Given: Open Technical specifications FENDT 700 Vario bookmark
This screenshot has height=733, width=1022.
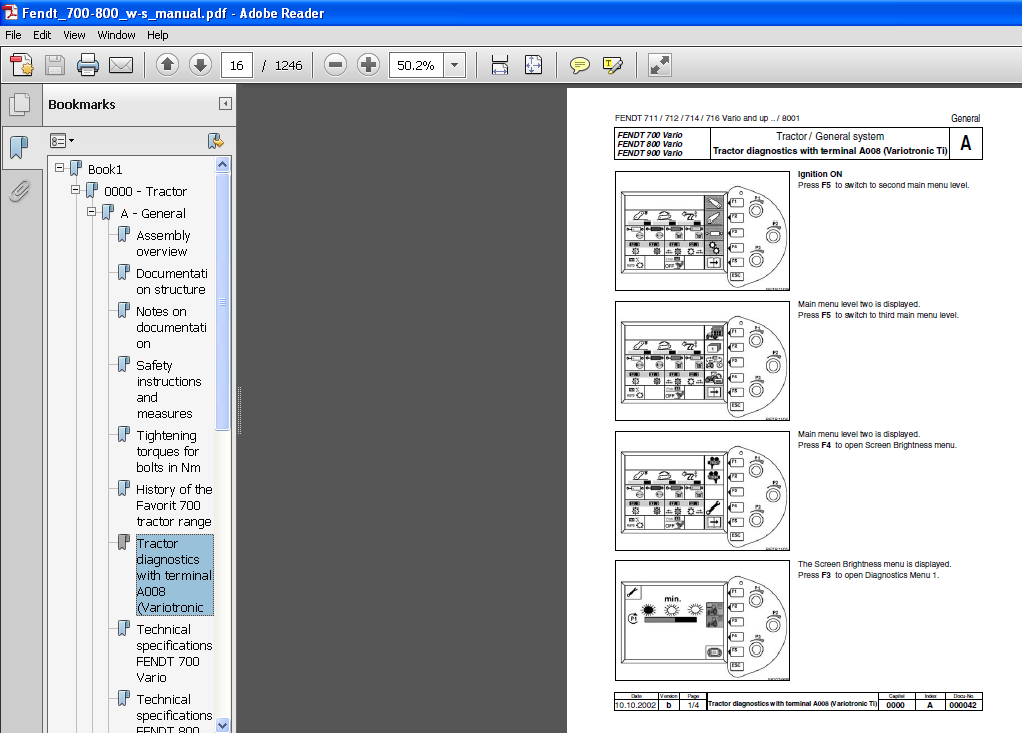Looking at the screenshot, I should (x=174, y=654).
